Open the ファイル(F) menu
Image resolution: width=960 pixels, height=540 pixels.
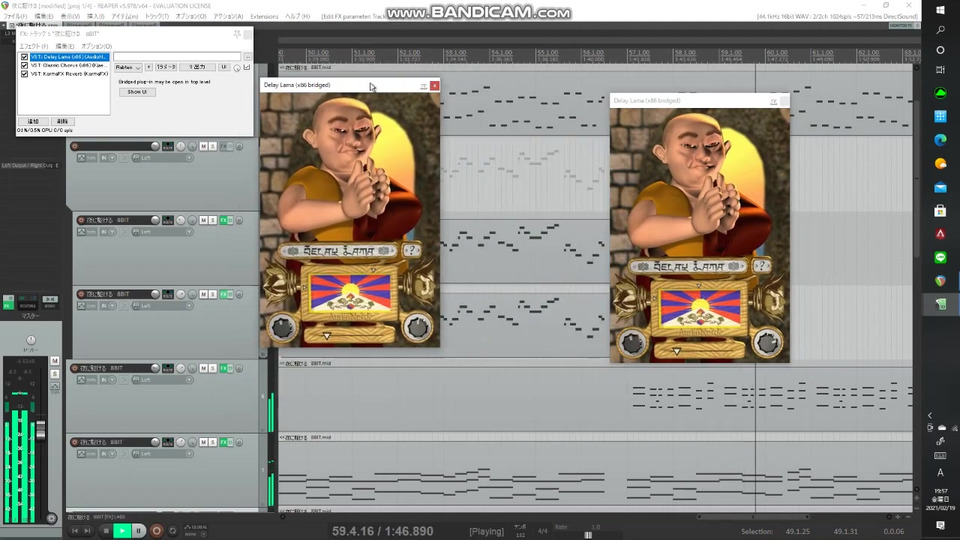[16, 17]
